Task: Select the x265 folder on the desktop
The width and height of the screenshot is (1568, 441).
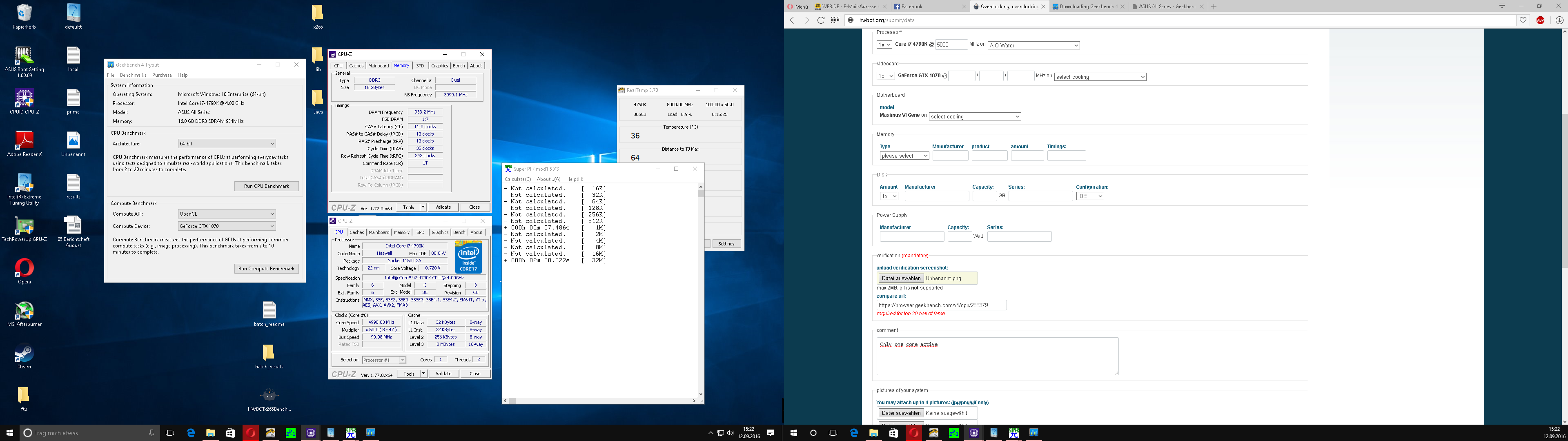Action: click(x=318, y=16)
